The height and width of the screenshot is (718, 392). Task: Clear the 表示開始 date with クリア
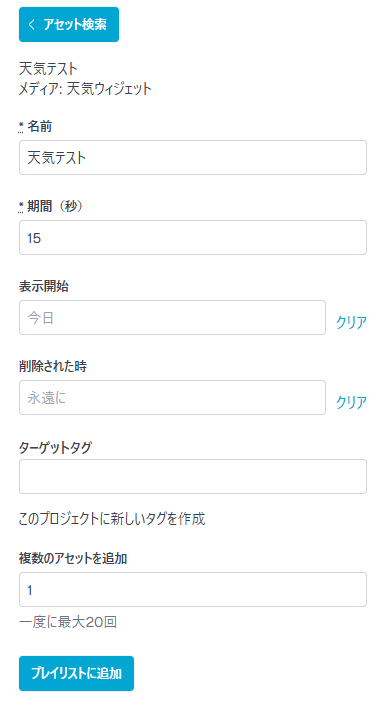coord(351,322)
